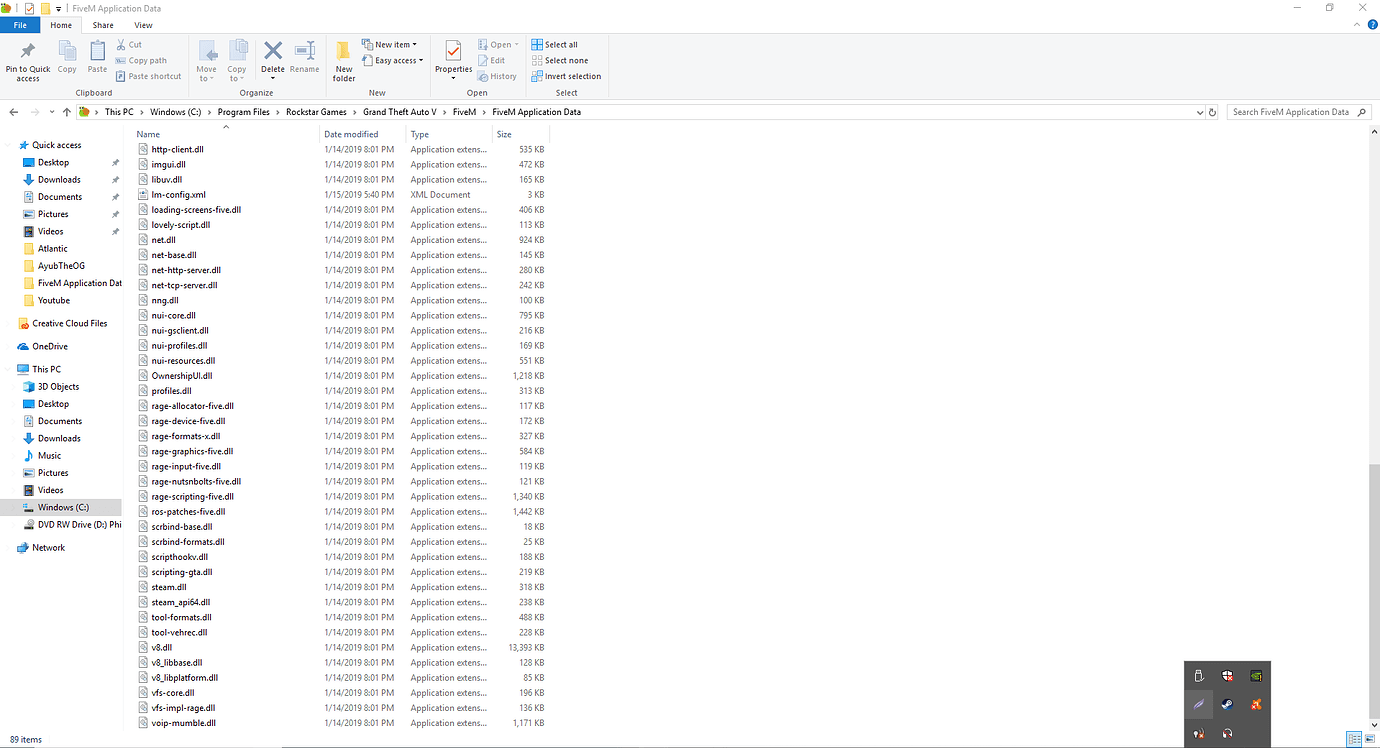The image size is (1380, 748).
Task: Pin current folder to Quick access
Action: 27,60
